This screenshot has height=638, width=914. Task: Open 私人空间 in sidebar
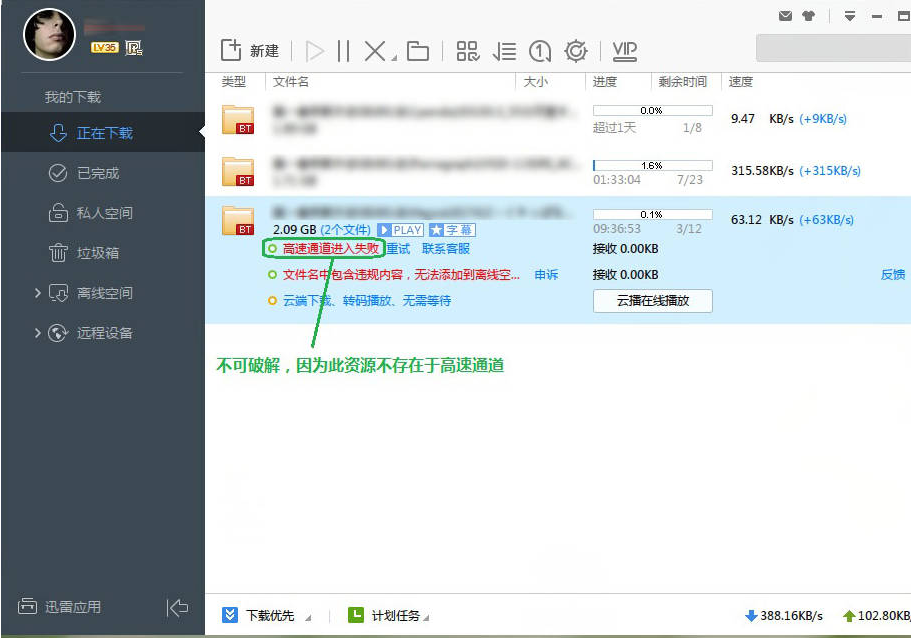[x=103, y=213]
